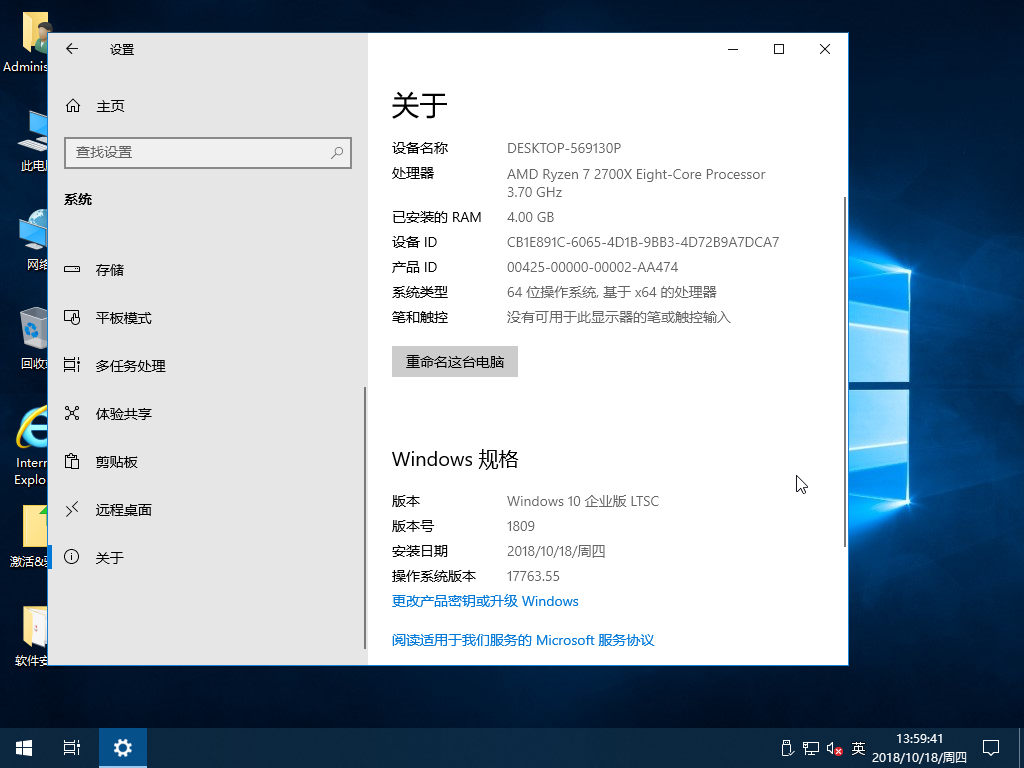Screen dimensions: 1024x768
Task: Click the 系统 sidebar heading
Action: point(78,199)
